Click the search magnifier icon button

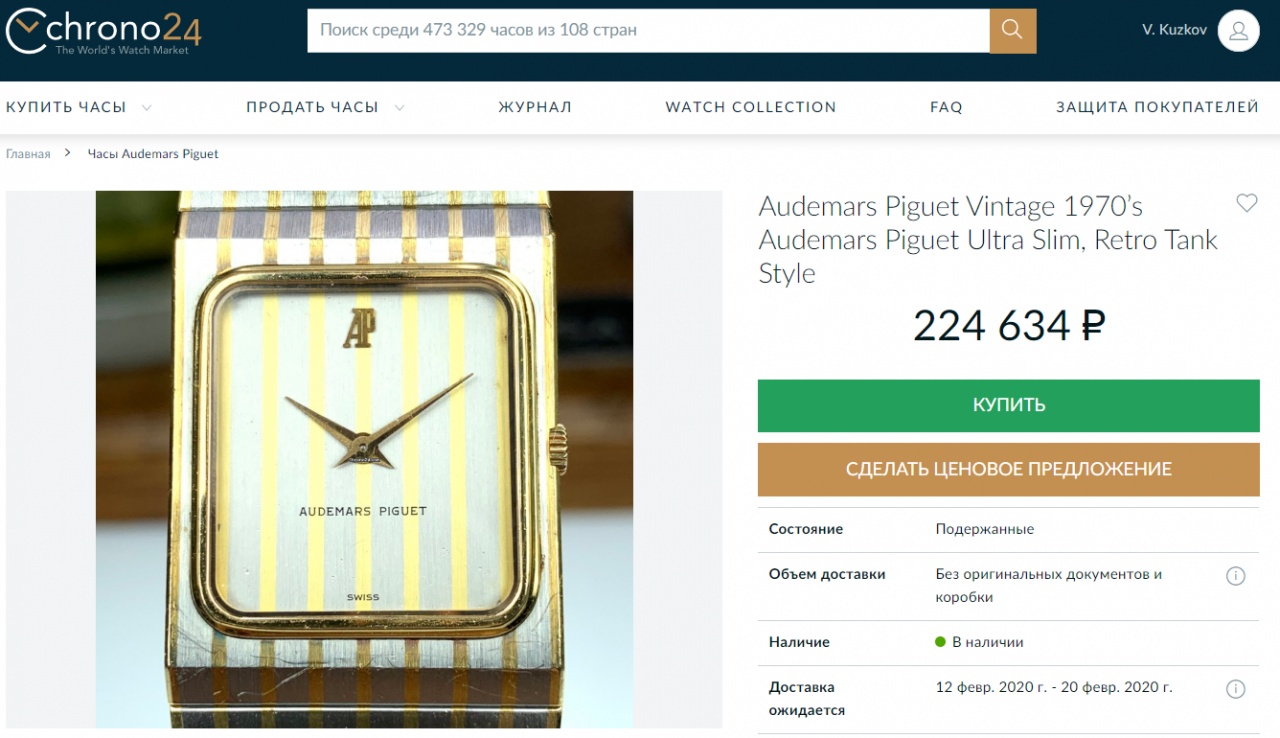1013,30
